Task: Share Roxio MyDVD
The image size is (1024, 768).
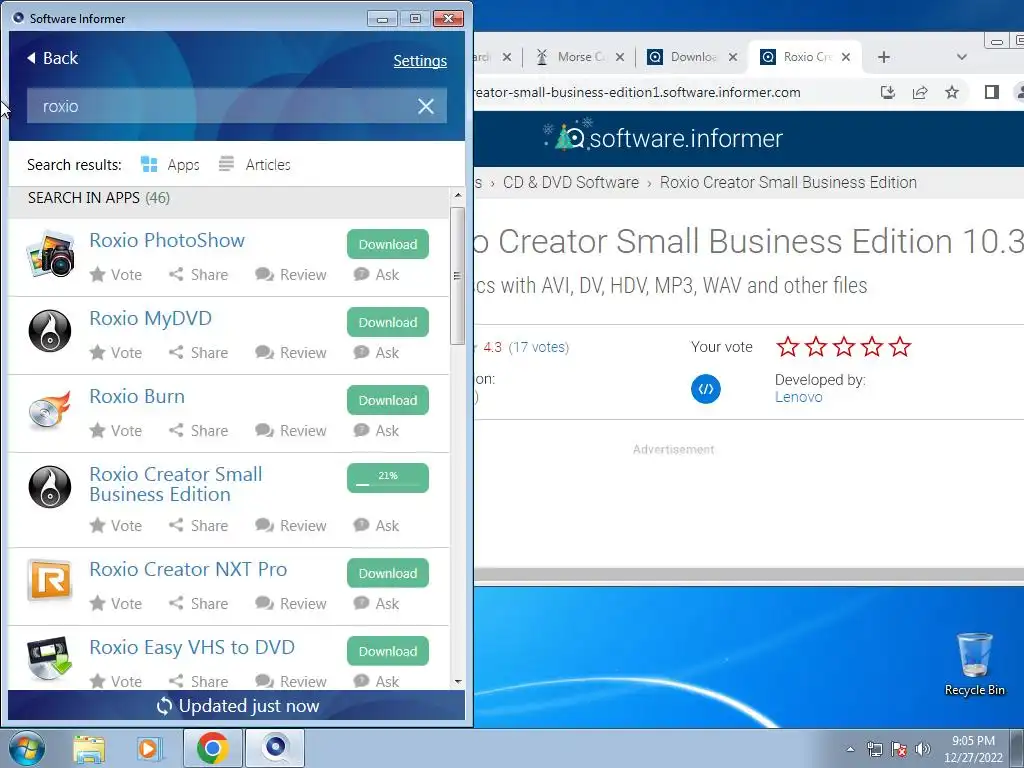Action: pos(199,353)
